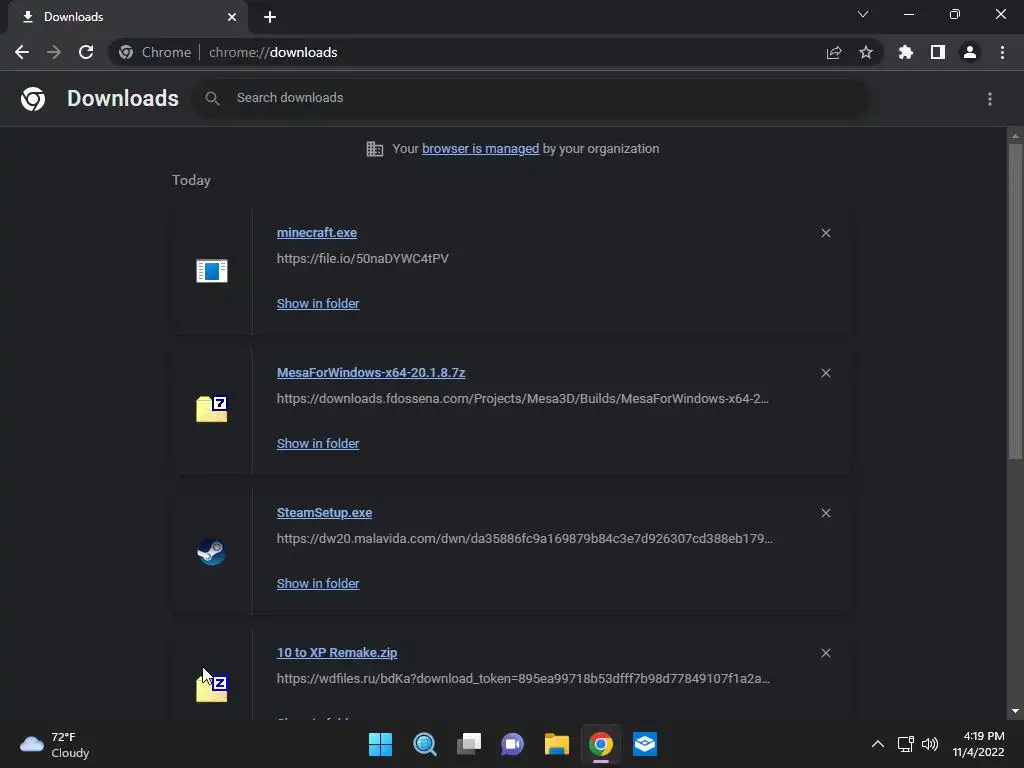Viewport: 1024px width, 768px height.
Task: Show SteamSetup.exe in folder
Action: pyautogui.click(x=318, y=584)
